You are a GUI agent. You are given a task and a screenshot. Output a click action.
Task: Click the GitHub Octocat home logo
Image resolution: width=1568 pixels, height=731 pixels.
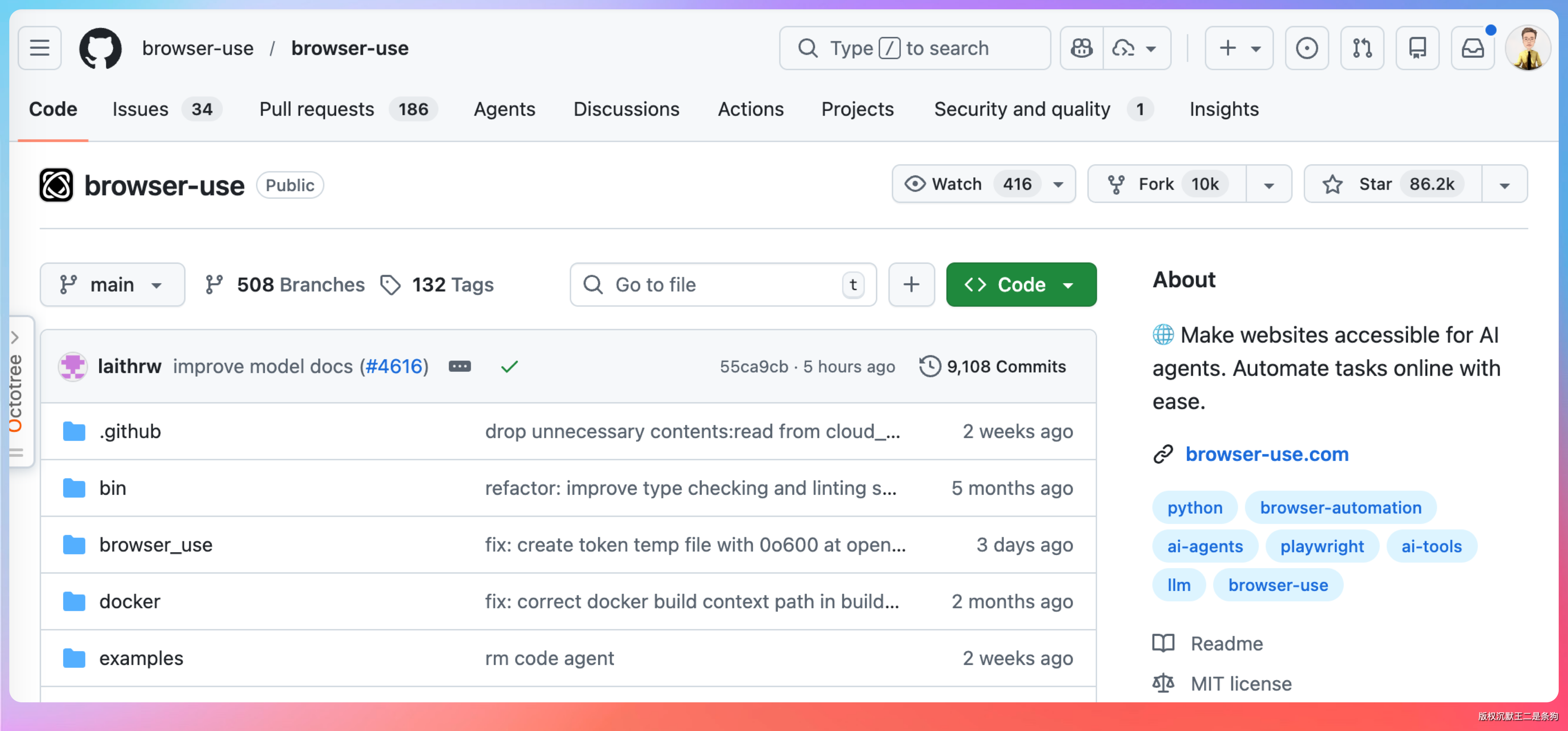click(x=100, y=48)
